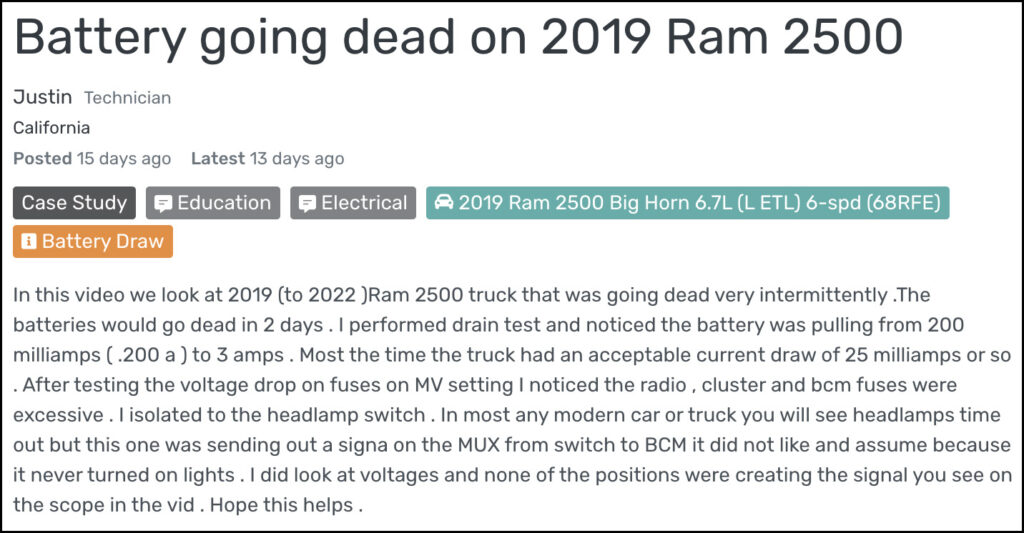This screenshot has height=533, width=1024.
Task: Click the info icon on Battery Draw
Action: (x=29, y=242)
